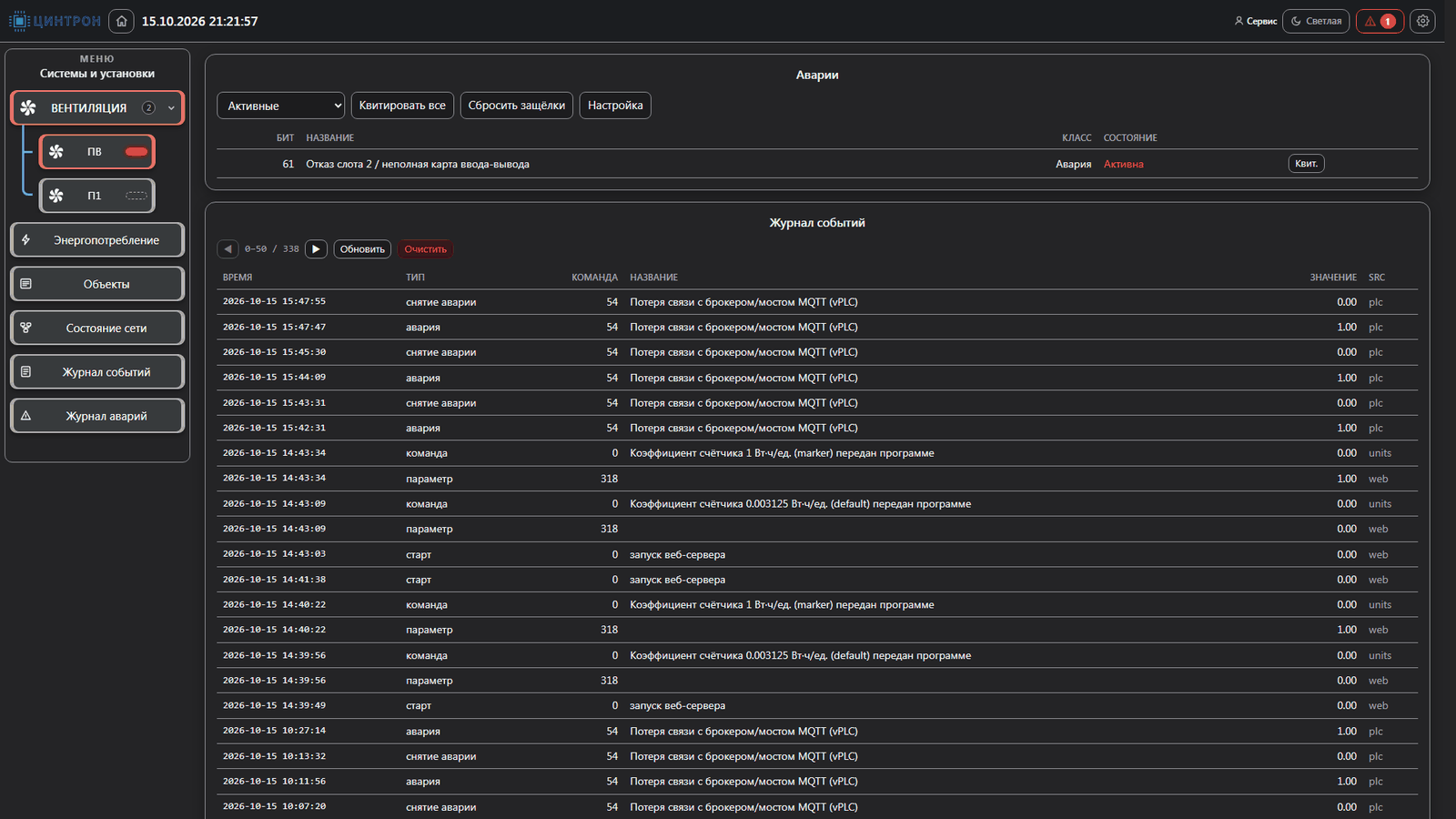The height and width of the screenshot is (819, 1456).
Task: Select ПВ unit in ventilation tree
Action: pos(97,152)
